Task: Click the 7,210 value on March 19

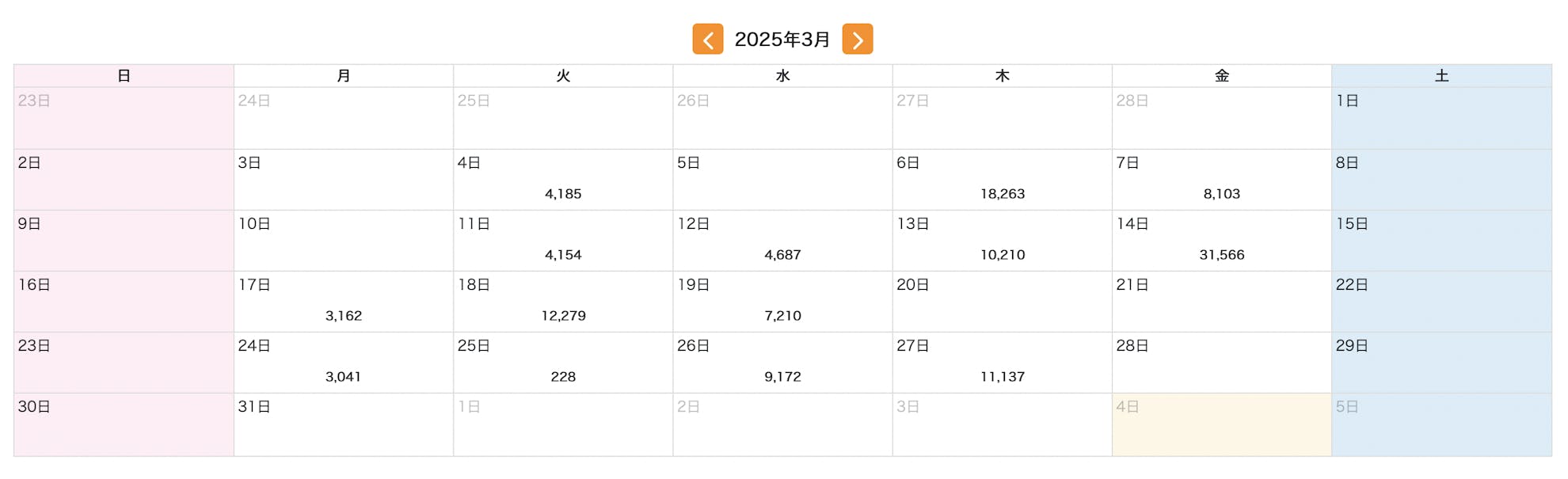Action: pos(782,316)
